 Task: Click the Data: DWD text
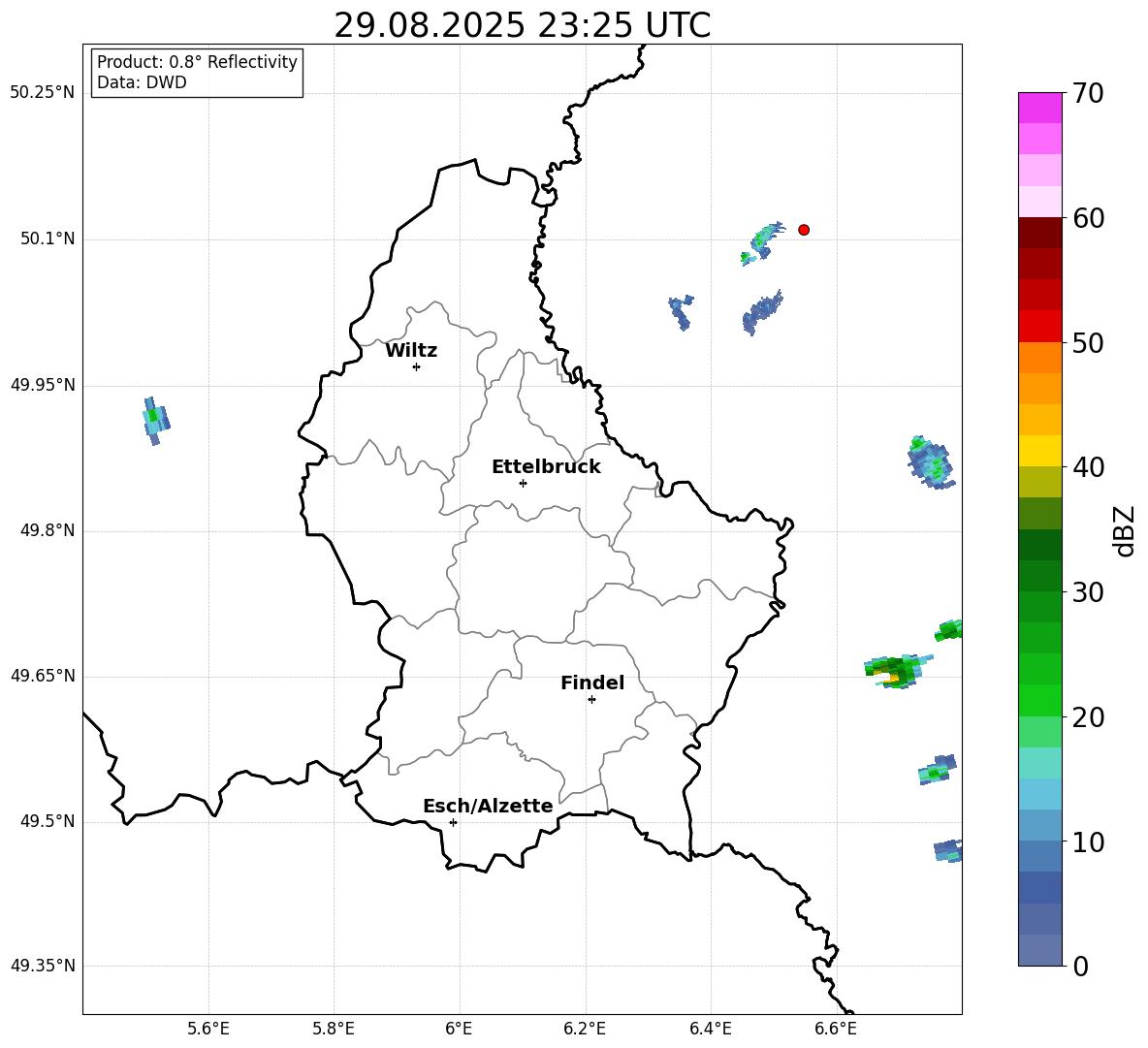142,82
